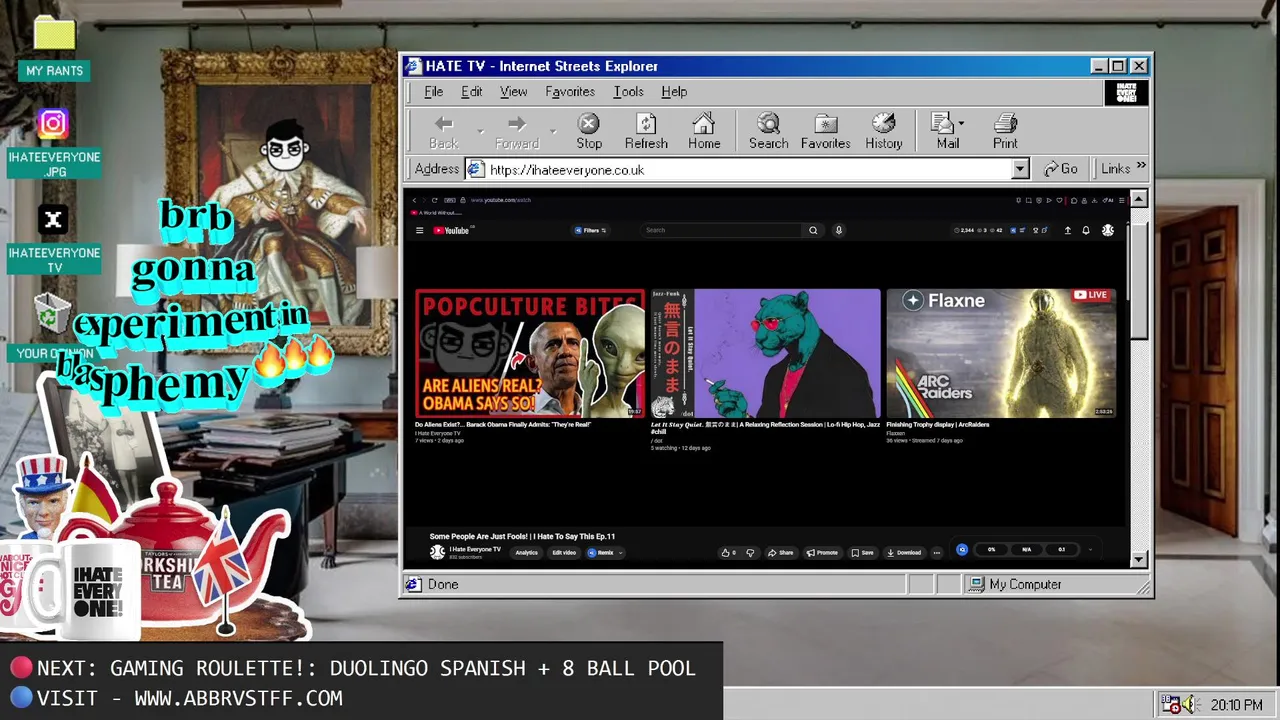This screenshot has width=1280, height=720.
Task: Click the Forward arrow toolbar button
Action: tap(516, 131)
